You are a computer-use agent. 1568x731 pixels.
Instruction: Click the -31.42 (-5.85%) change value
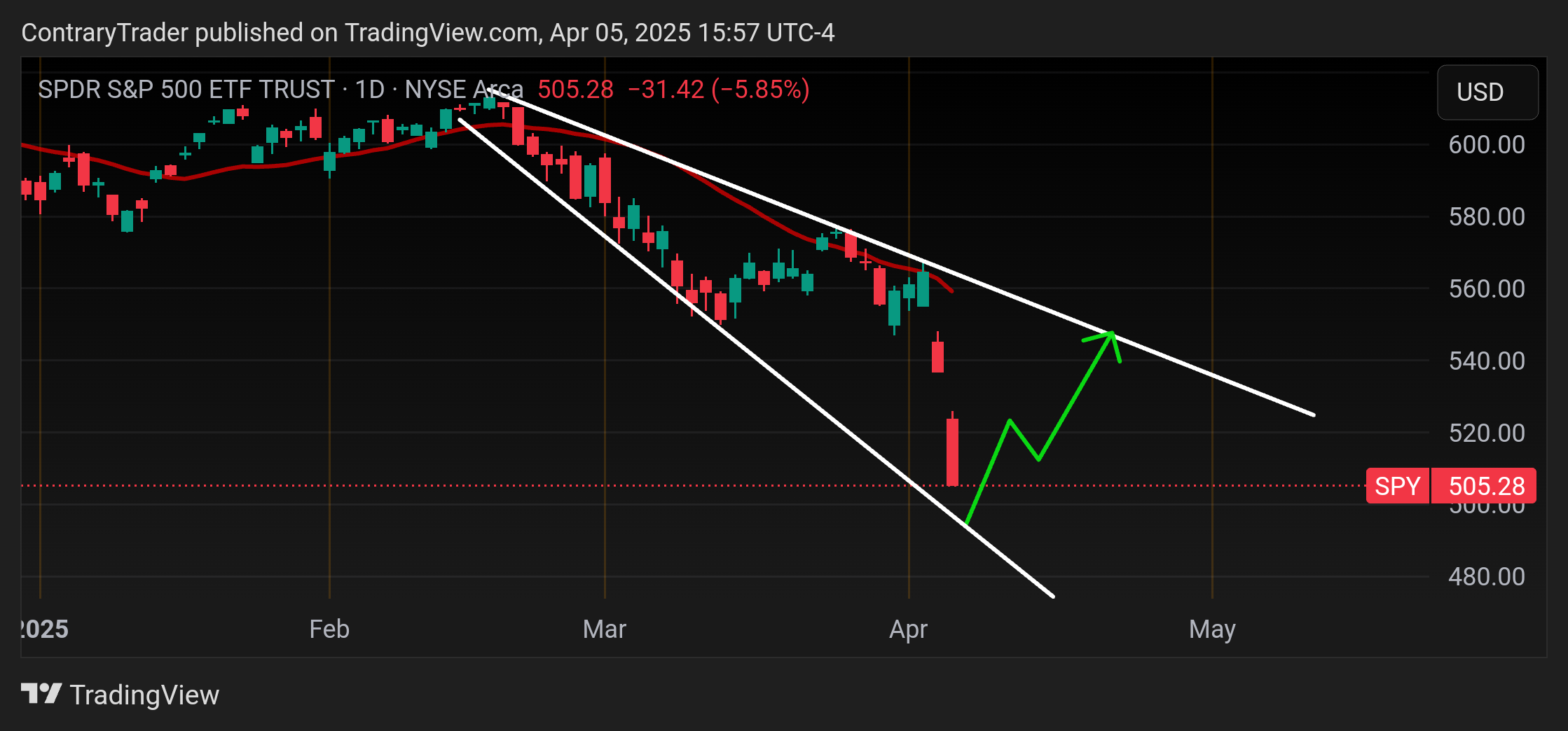[719, 90]
